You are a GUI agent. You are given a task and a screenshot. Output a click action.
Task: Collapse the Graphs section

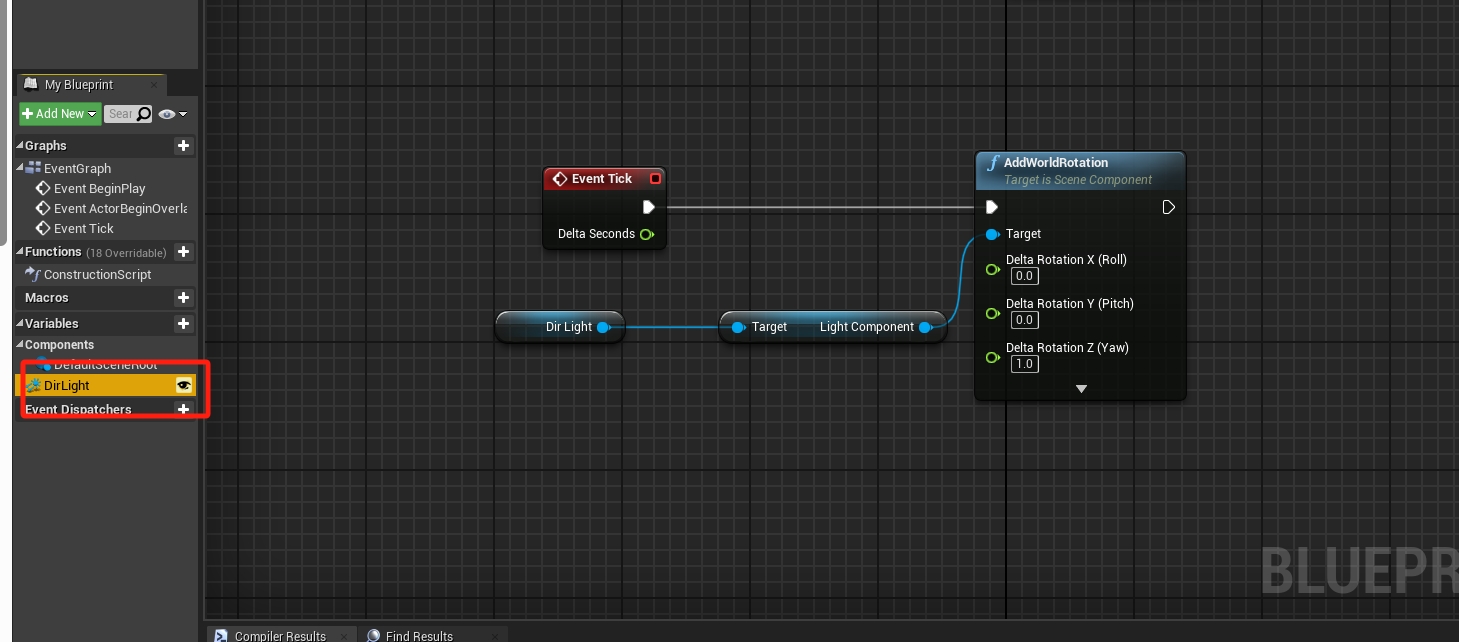click(x=20, y=146)
